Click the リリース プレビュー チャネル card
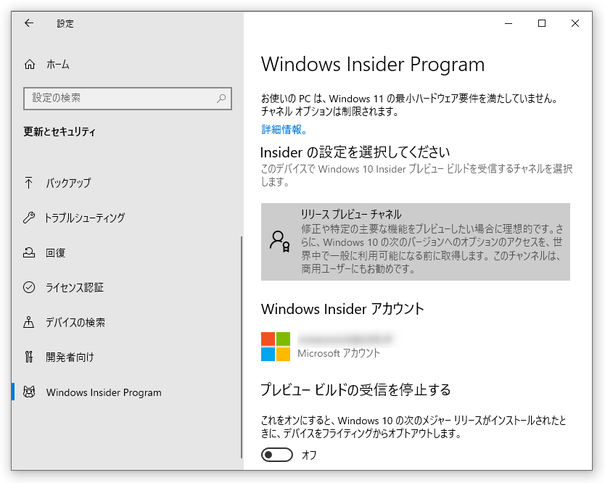This screenshot has height=483, width=605. [415, 242]
